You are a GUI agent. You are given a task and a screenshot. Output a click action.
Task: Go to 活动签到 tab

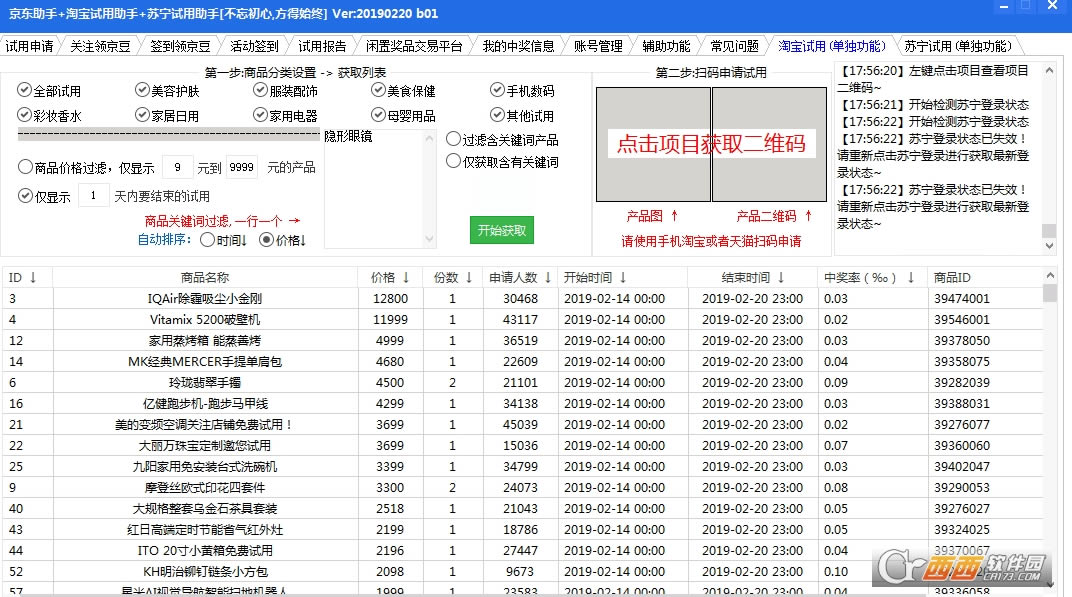click(254, 46)
